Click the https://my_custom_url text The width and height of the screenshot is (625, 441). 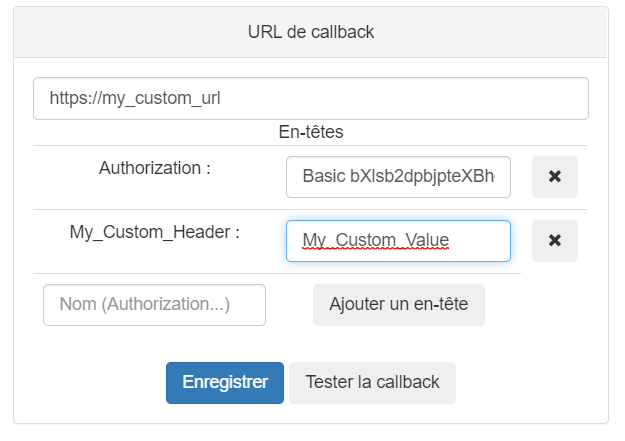(x=135, y=99)
